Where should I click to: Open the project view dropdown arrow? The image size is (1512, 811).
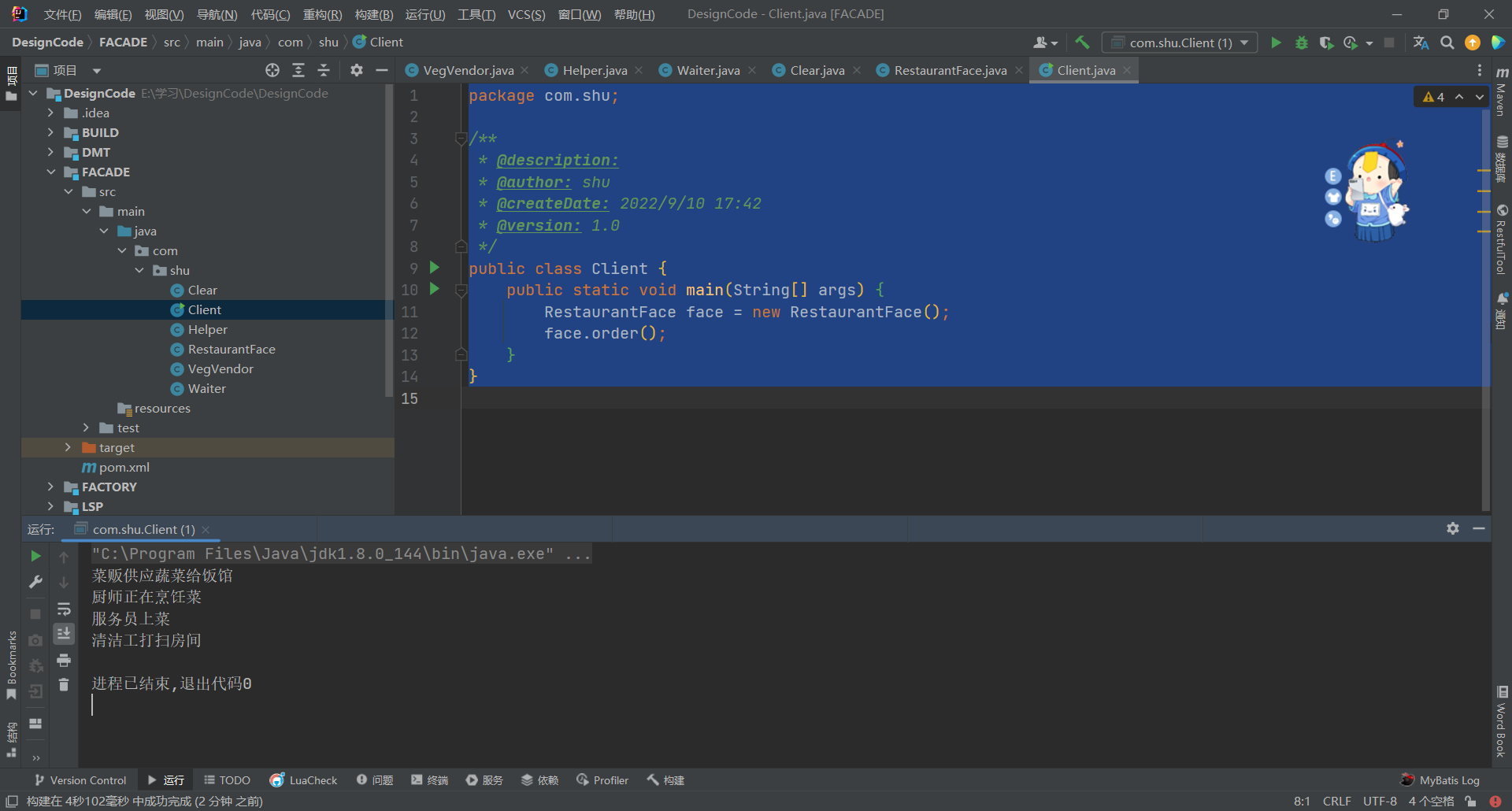tap(96, 71)
